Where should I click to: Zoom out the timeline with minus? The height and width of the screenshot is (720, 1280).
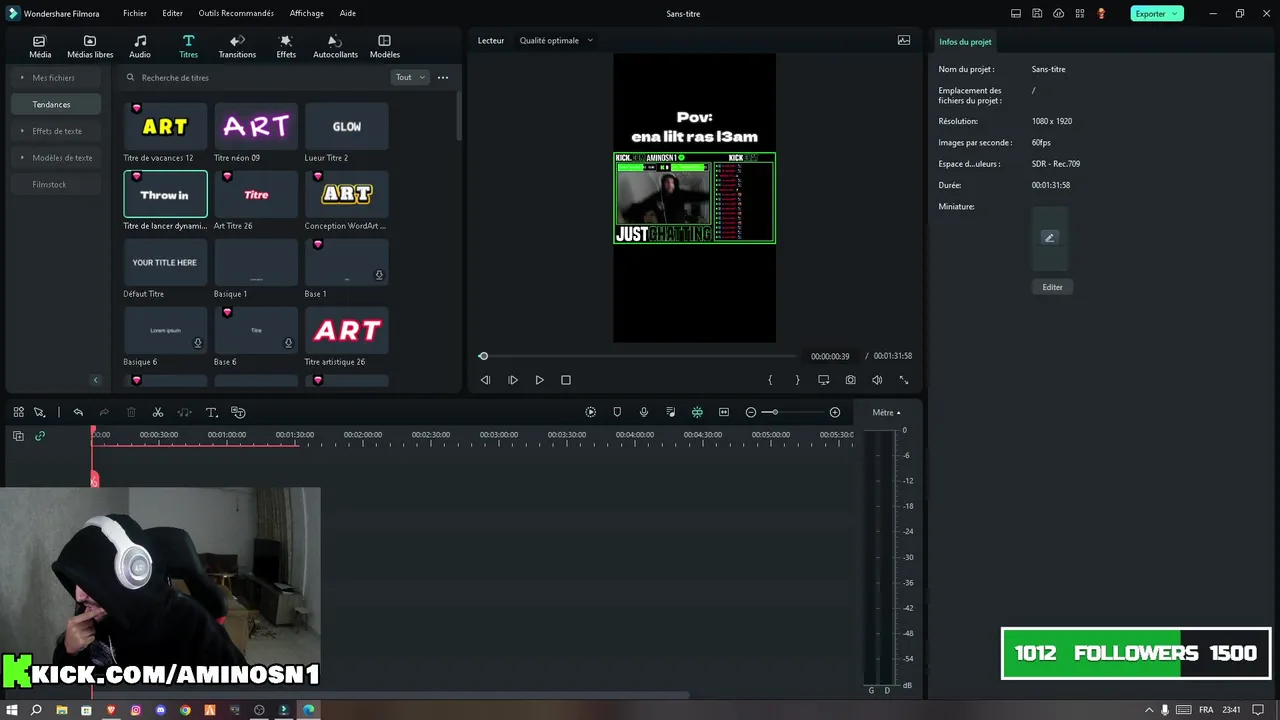(x=751, y=412)
